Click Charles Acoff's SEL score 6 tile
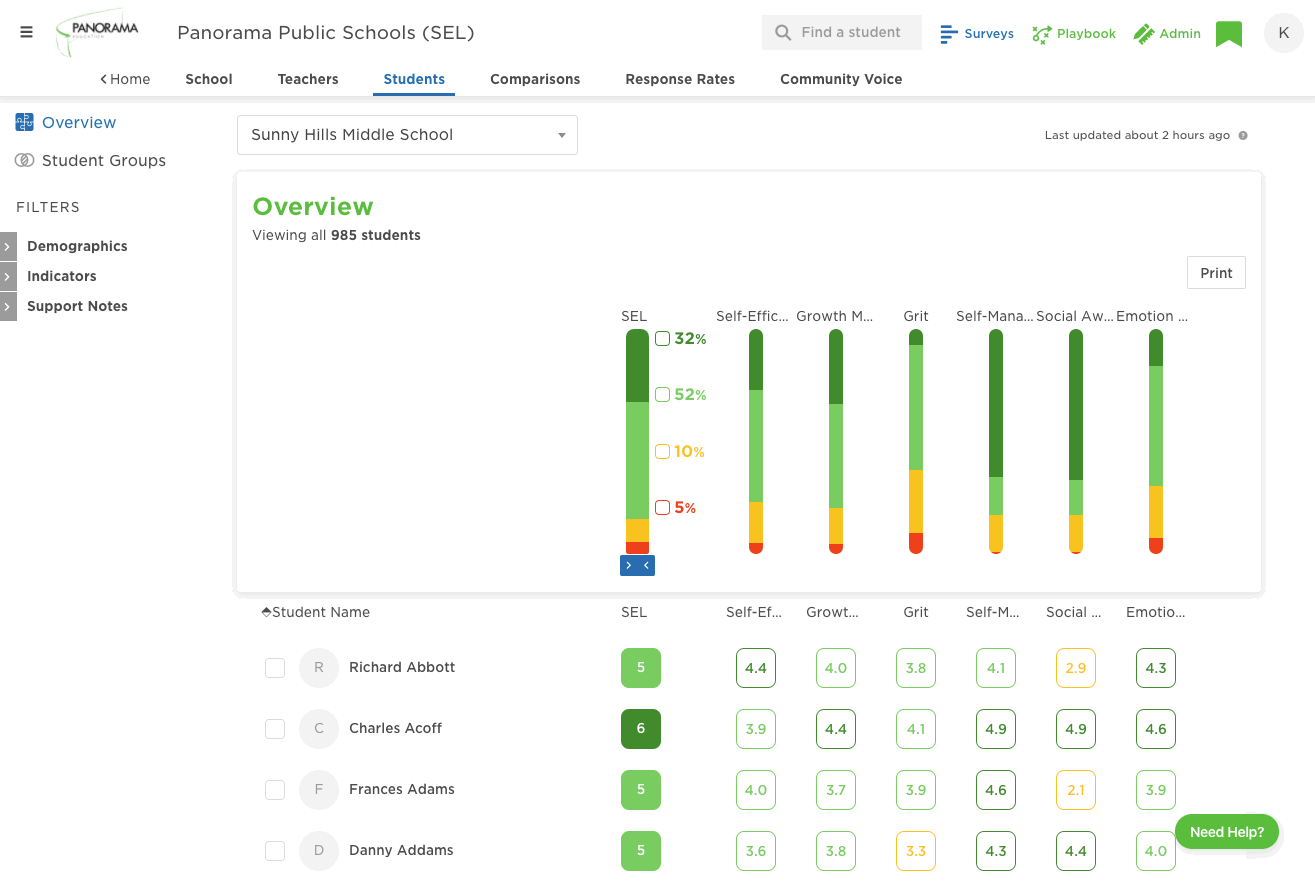1315x887 pixels. tap(641, 729)
